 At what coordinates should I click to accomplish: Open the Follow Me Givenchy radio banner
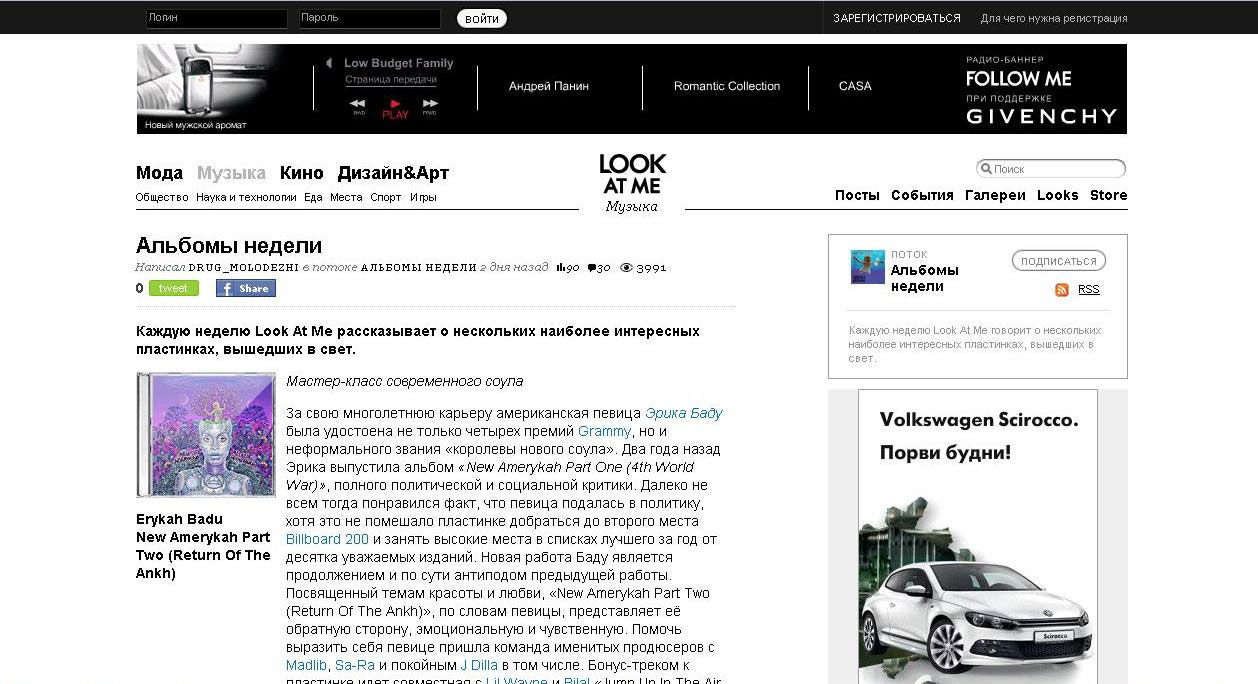pos(1041,89)
